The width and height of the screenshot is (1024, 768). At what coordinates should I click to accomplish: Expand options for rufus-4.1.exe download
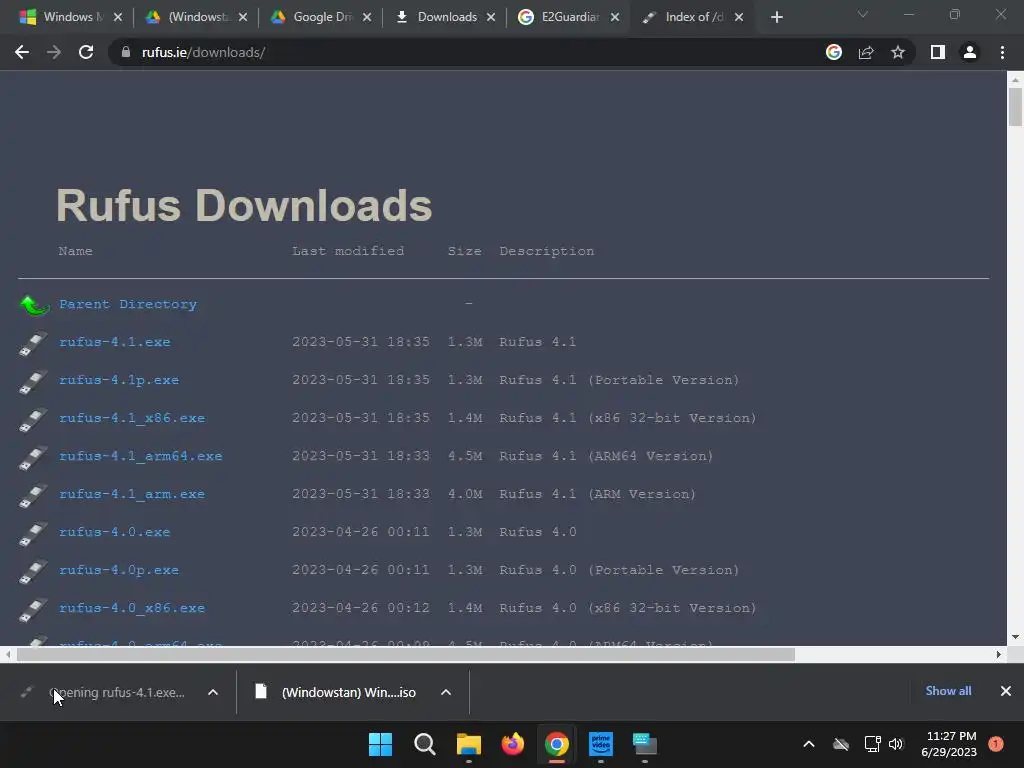pos(213,692)
